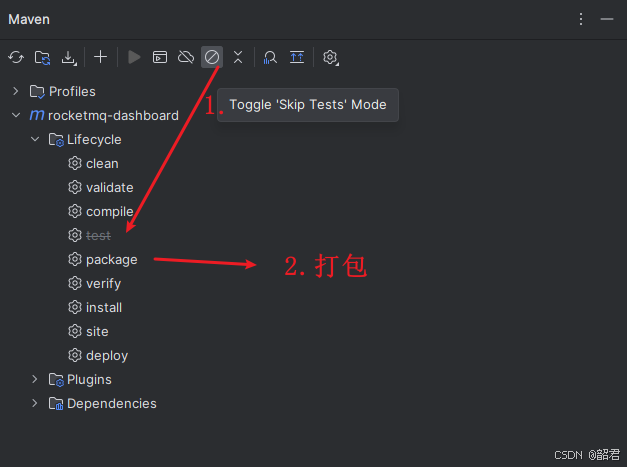Image resolution: width=627 pixels, height=467 pixels.
Task: Download sources and documentation icon
Action: 69,58
